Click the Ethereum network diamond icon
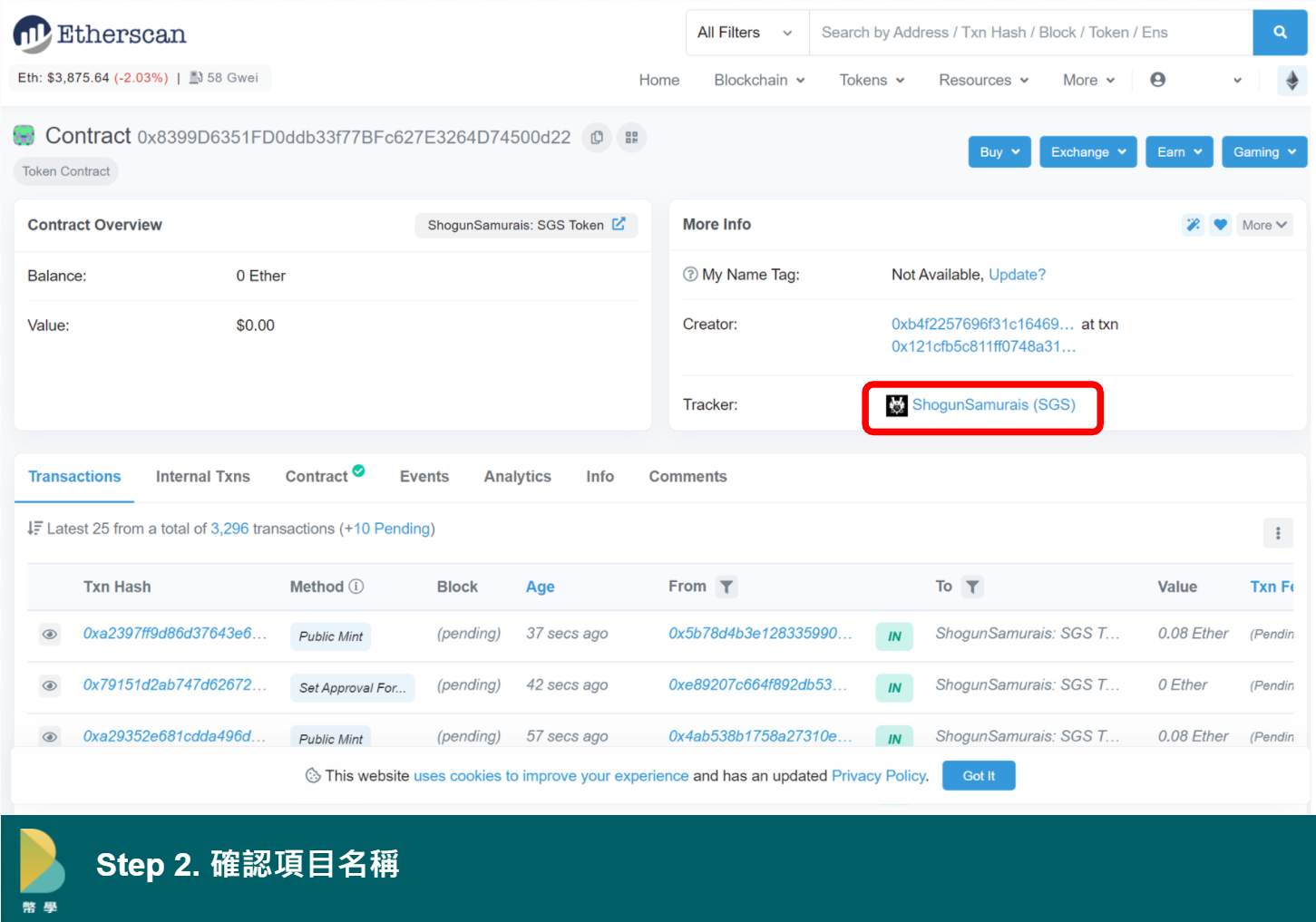This screenshot has width=1316, height=922. pyautogui.click(x=1292, y=80)
